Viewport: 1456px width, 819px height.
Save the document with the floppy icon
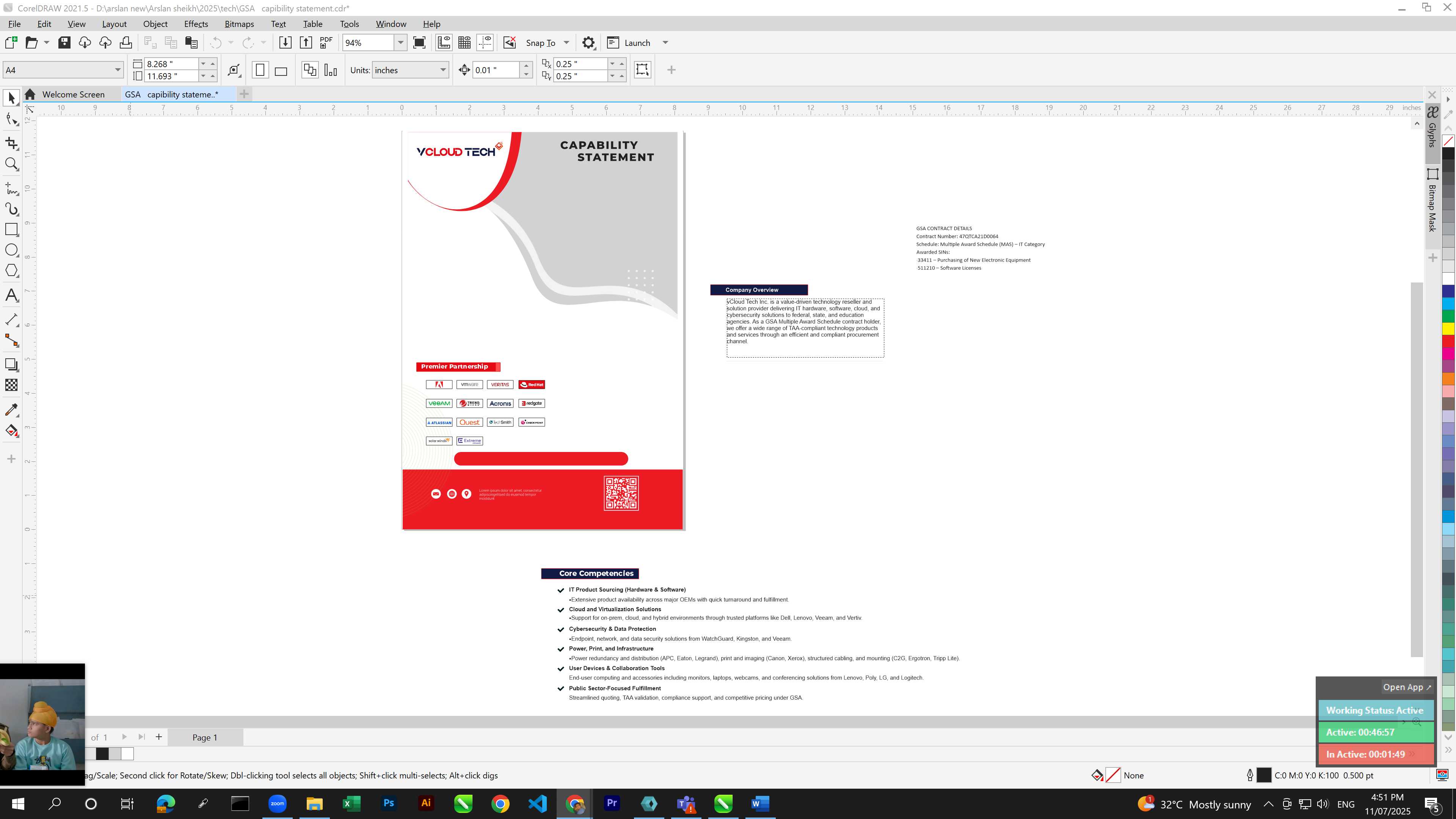pyautogui.click(x=64, y=42)
